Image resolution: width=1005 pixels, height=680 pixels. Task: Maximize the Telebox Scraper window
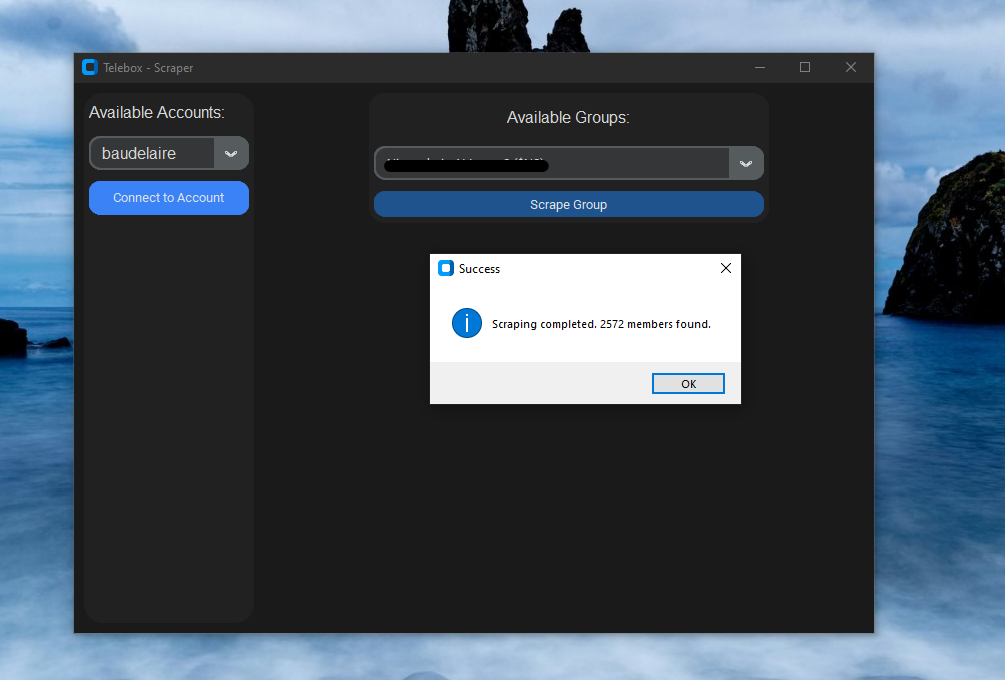(805, 68)
